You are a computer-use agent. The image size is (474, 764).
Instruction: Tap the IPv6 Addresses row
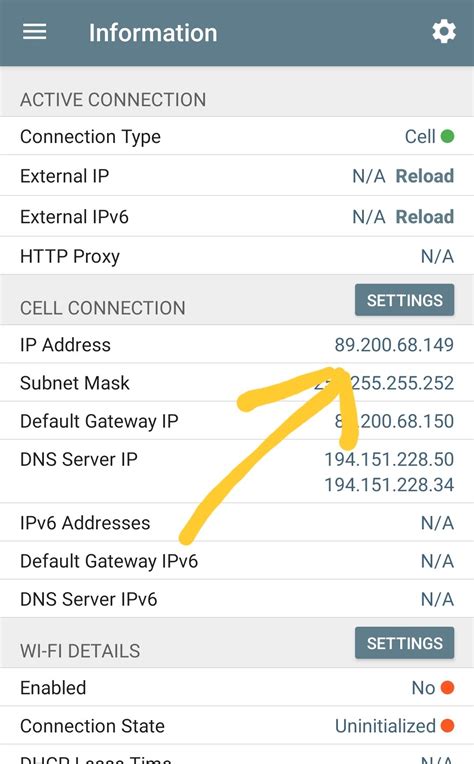pyautogui.click(x=237, y=522)
